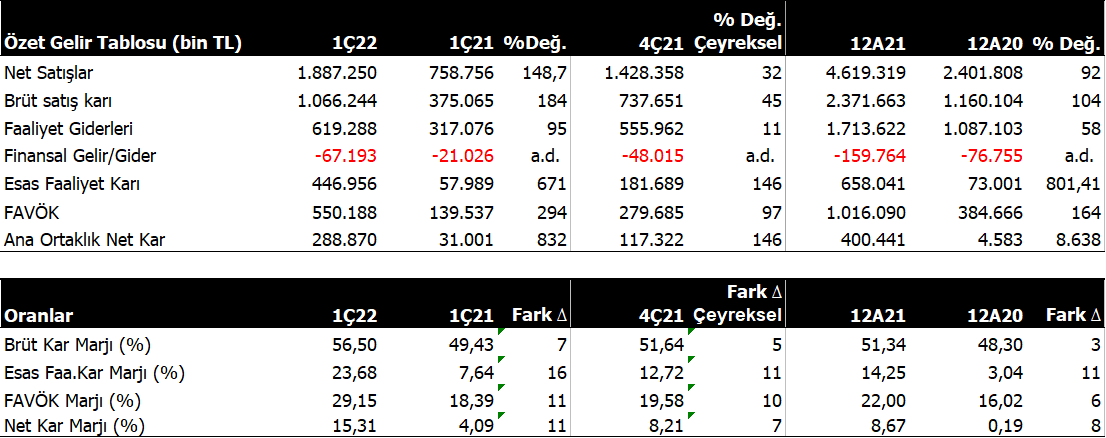Click the operating expense value 619.288

(x=344, y=128)
